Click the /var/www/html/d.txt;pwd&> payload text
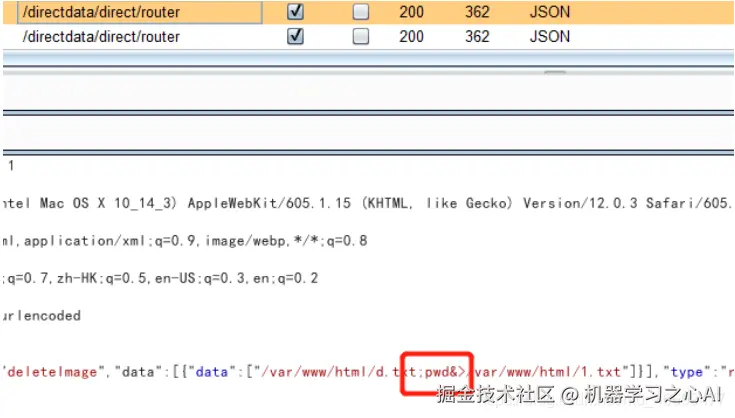Screen dimensions: 735x418 click(x=364, y=372)
